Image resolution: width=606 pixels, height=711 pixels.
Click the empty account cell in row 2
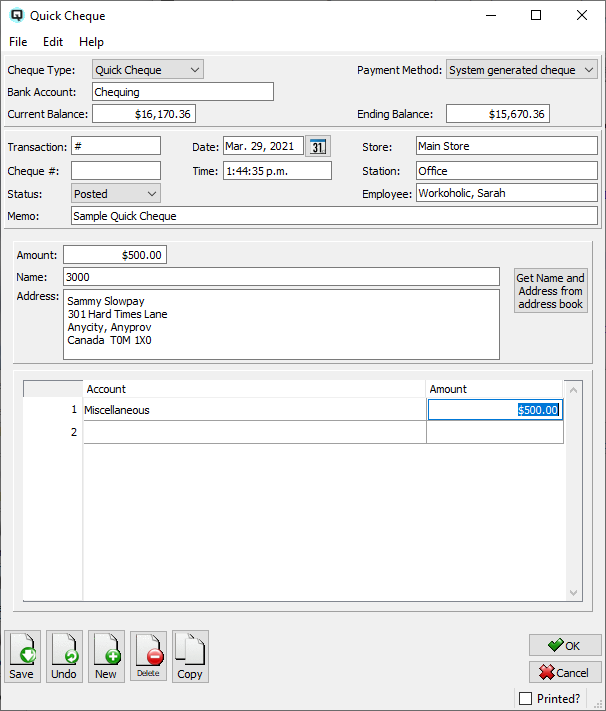point(254,432)
